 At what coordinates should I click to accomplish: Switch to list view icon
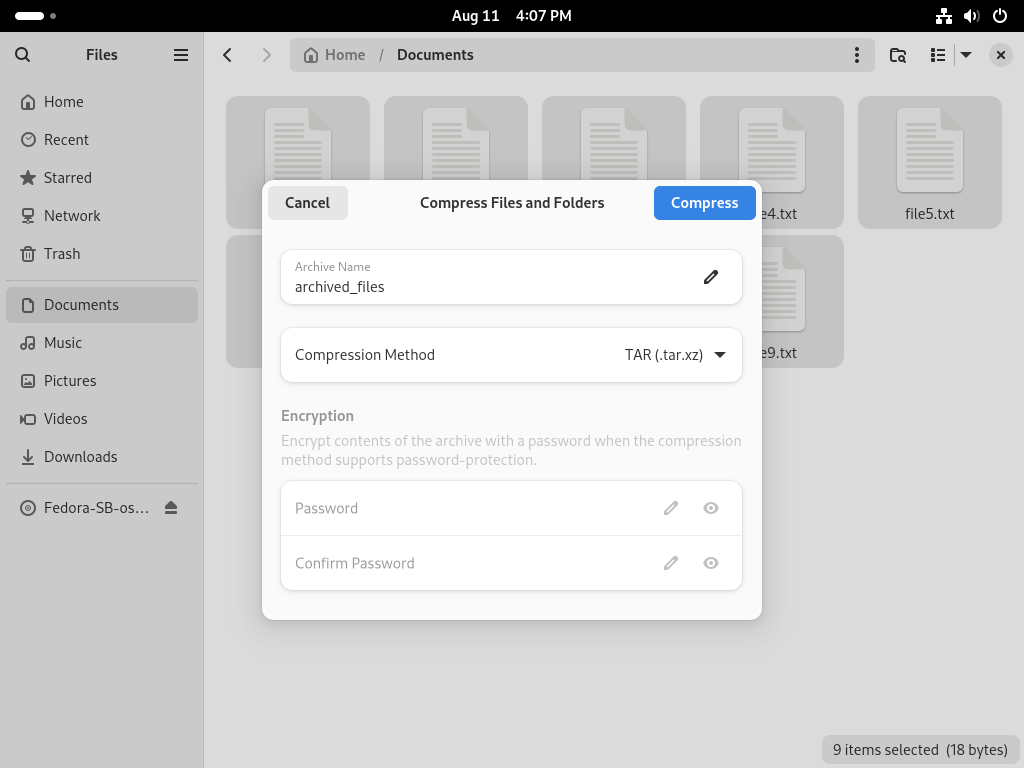tap(938, 55)
